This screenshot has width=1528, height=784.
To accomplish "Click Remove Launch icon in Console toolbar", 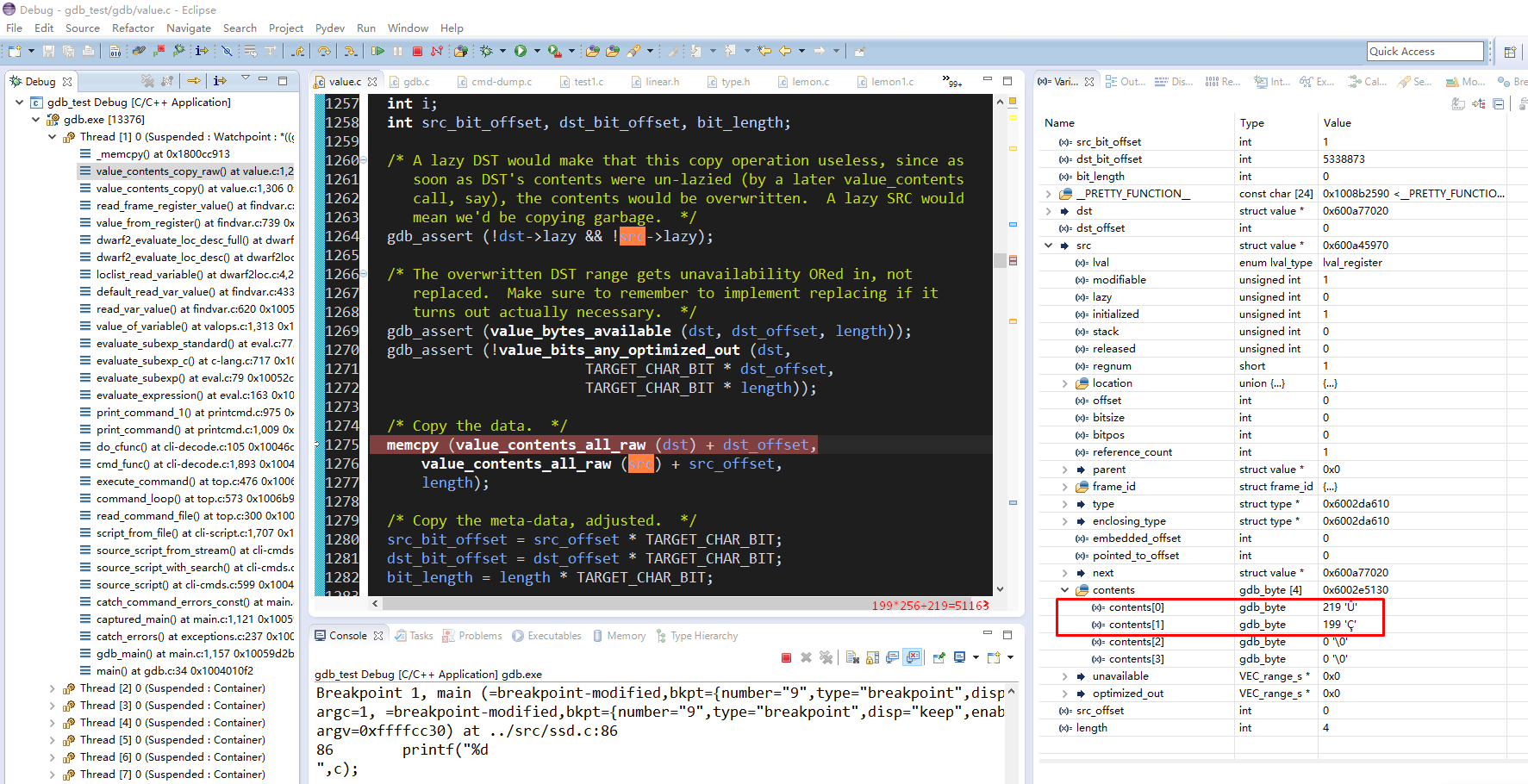I will [x=806, y=657].
